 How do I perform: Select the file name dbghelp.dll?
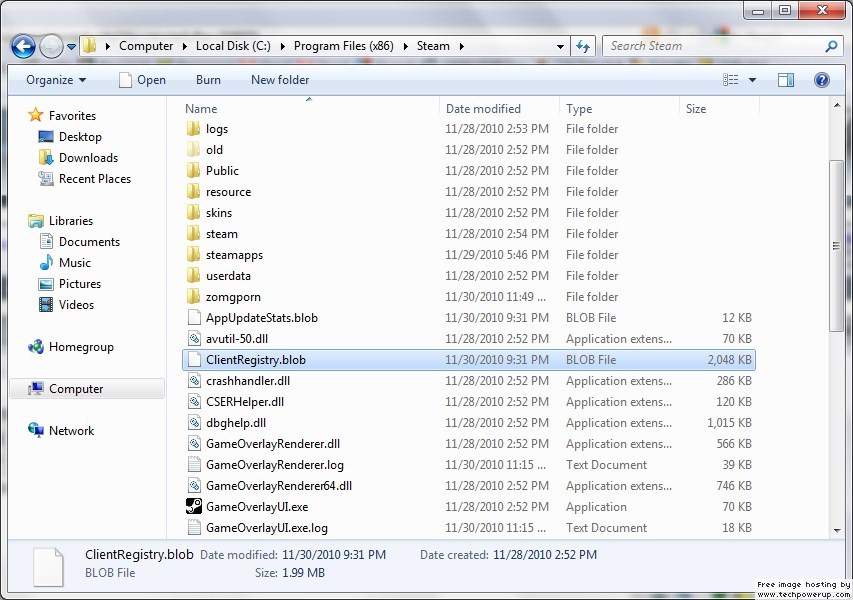point(236,423)
